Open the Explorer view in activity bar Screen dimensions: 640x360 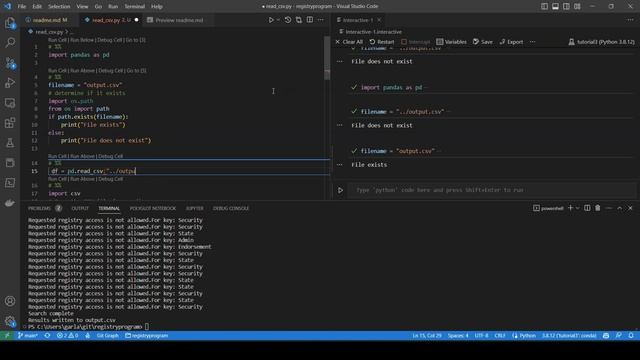point(10,23)
